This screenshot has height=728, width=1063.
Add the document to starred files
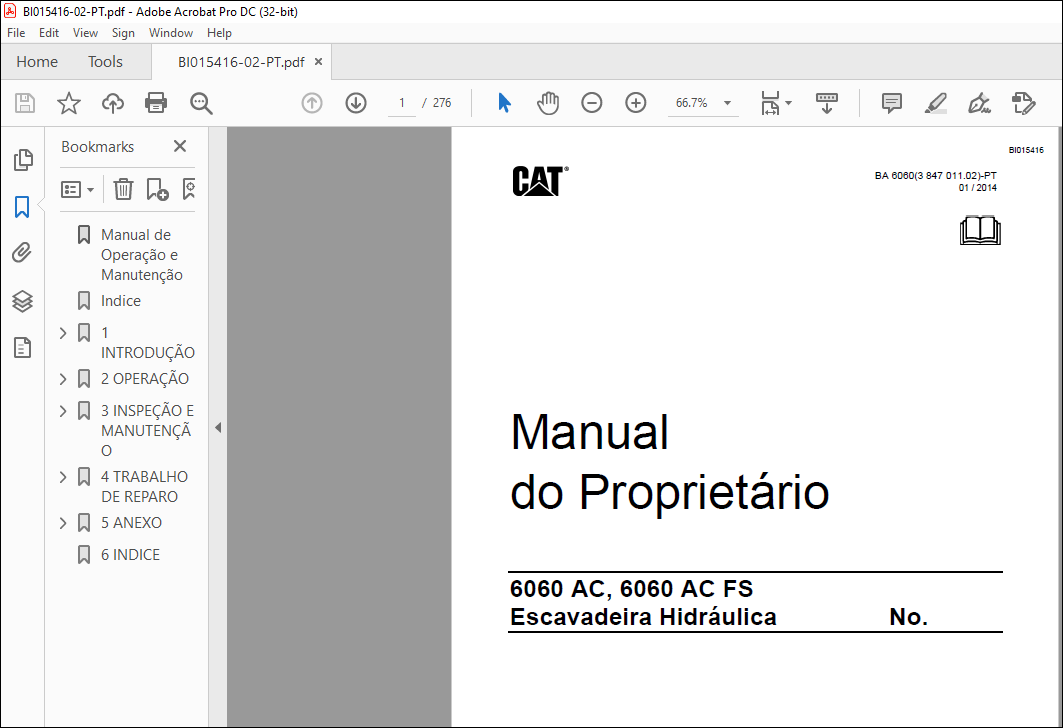pyautogui.click(x=68, y=103)
